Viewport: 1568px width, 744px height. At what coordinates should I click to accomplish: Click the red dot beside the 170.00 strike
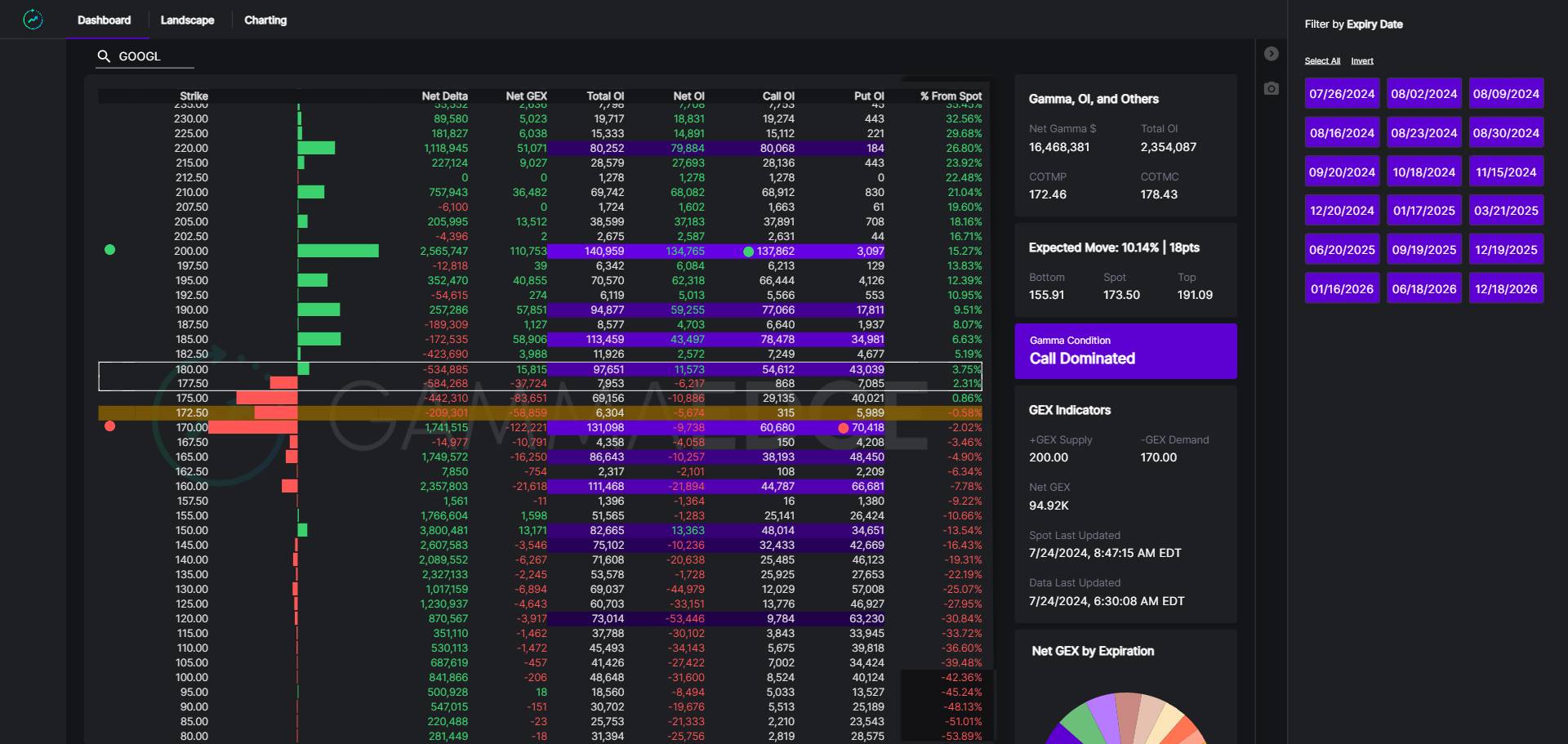click(110, 426)
